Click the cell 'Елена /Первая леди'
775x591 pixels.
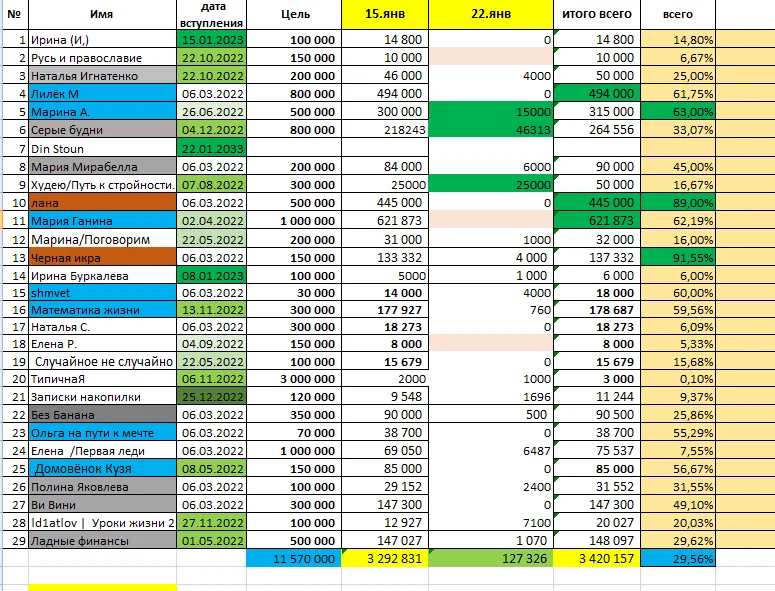coord(102,451)
